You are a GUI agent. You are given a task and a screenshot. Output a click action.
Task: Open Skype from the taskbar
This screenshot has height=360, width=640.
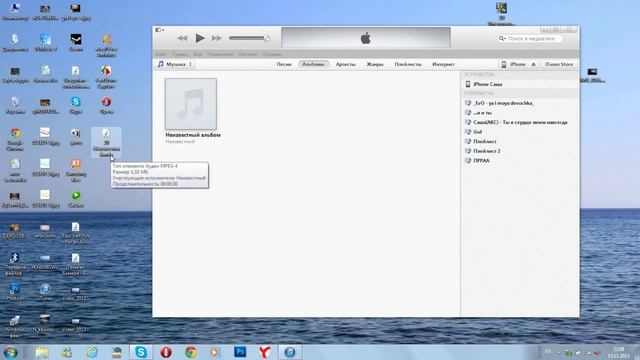pos(141,352)
